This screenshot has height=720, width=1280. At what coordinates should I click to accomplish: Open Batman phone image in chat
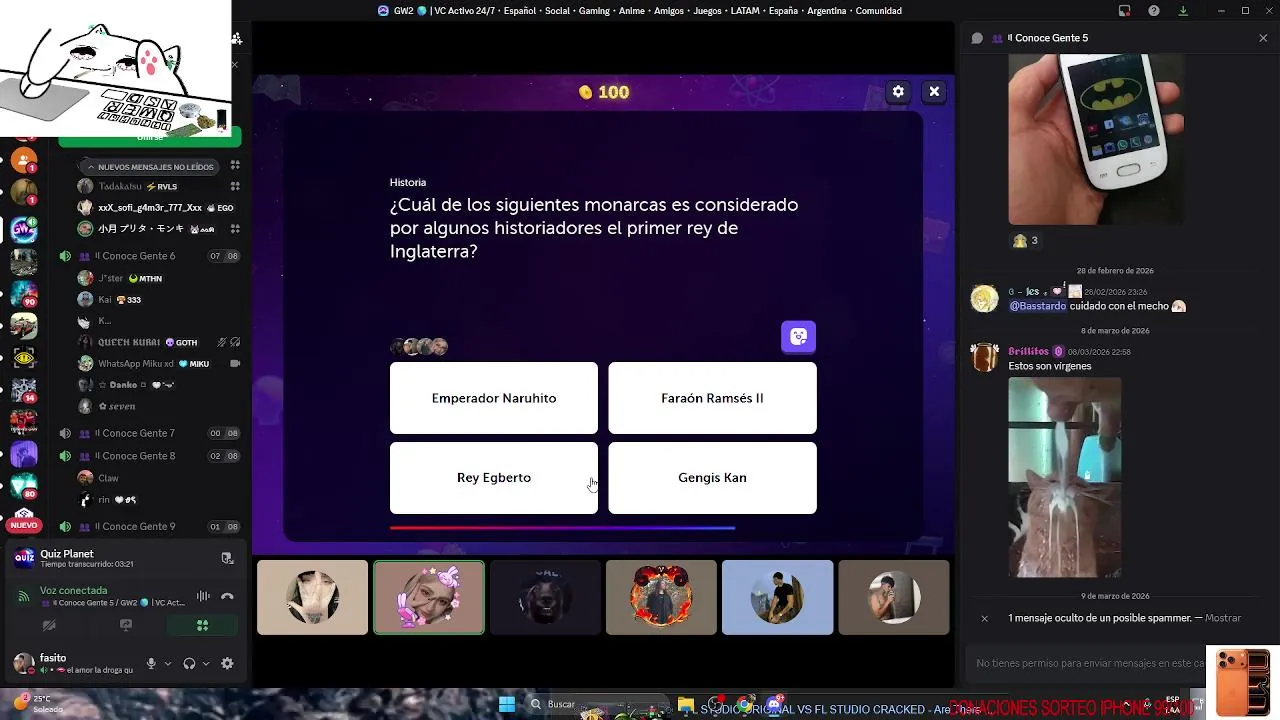click(x=1096, y=139)
